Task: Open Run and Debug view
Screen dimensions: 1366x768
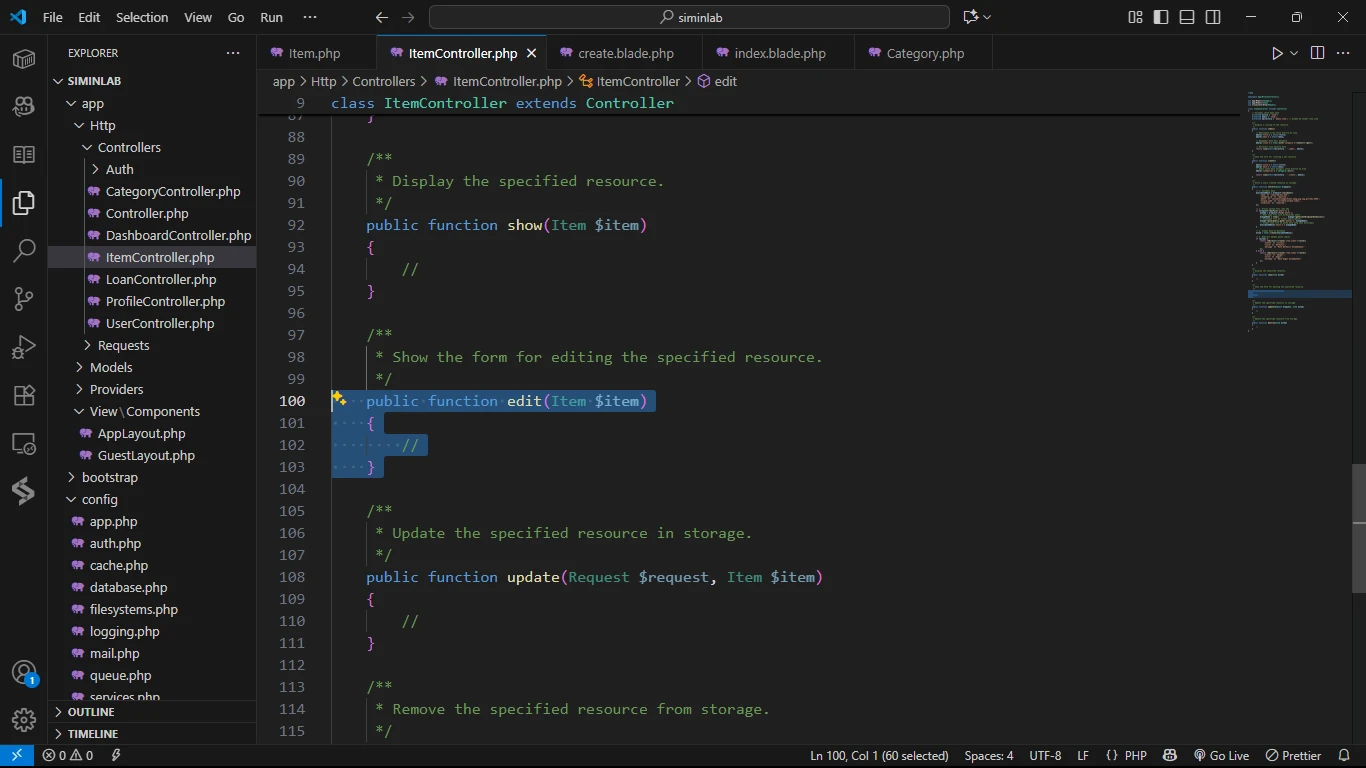Action: tap(24, 347)
